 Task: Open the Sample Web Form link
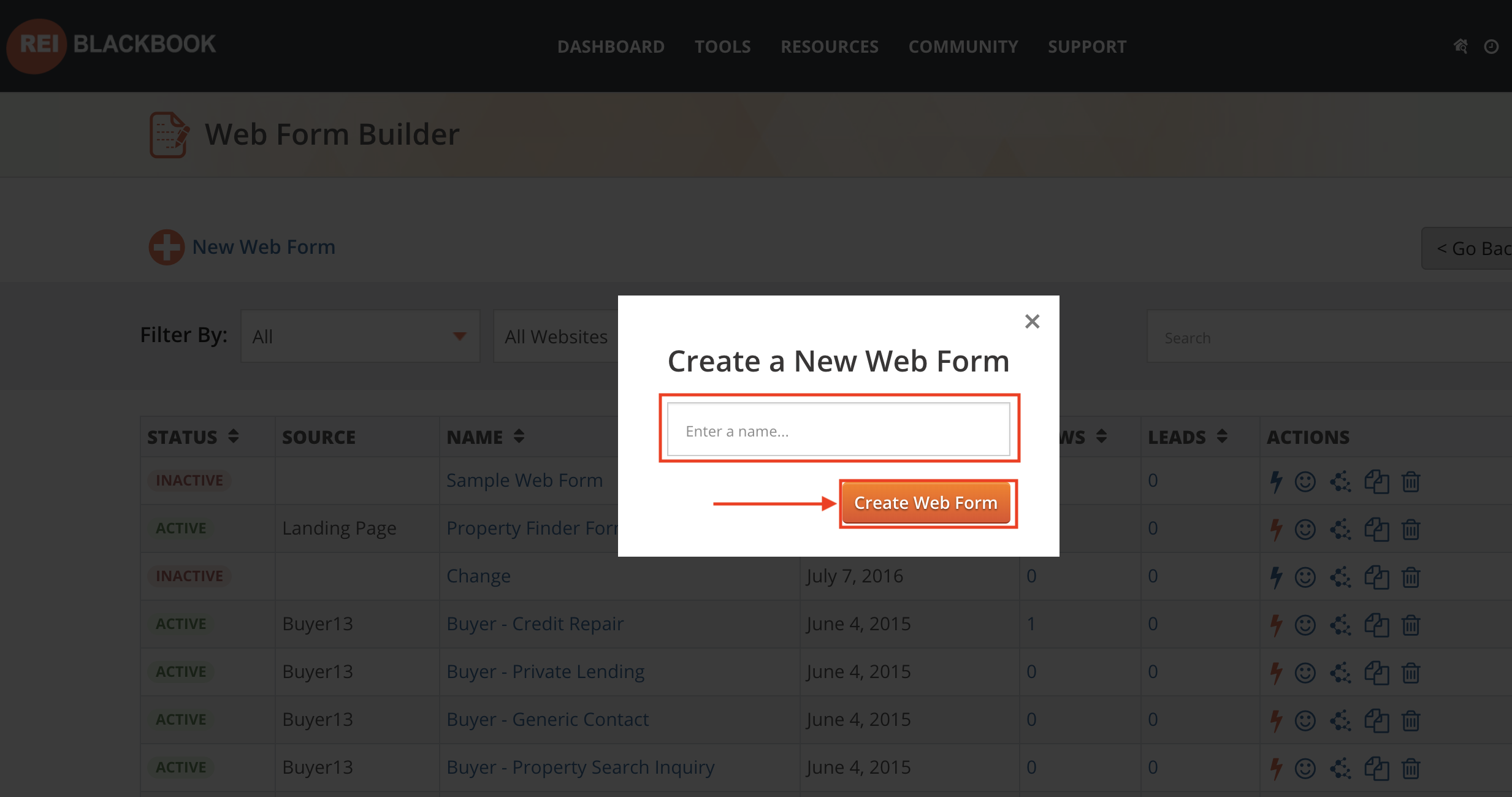pos(524,480)
